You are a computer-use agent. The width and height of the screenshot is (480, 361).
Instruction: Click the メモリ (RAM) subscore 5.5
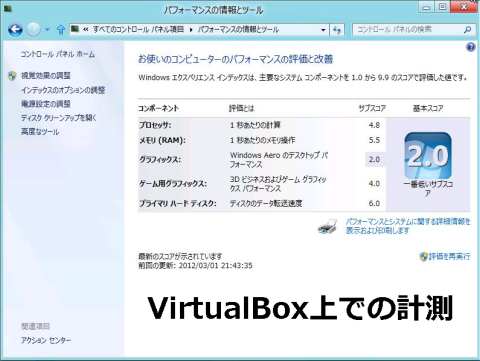(x=374, y=140)
